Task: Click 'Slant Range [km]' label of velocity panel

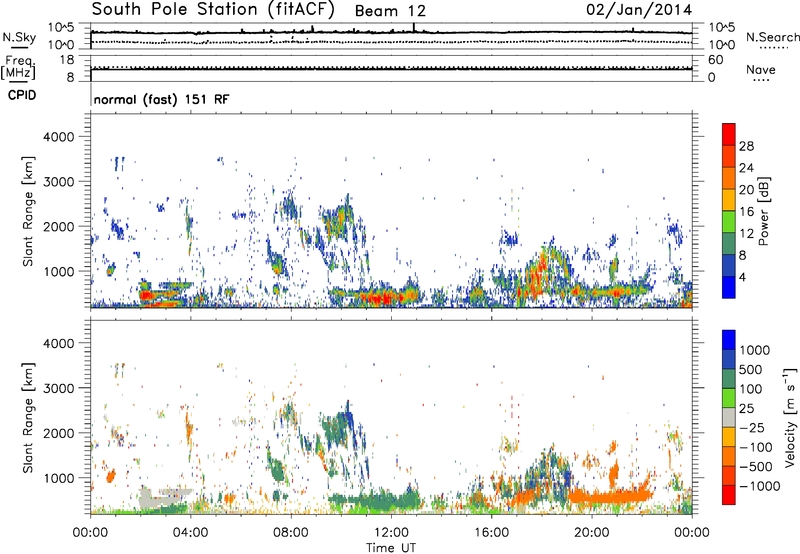Action: (28, 418)
